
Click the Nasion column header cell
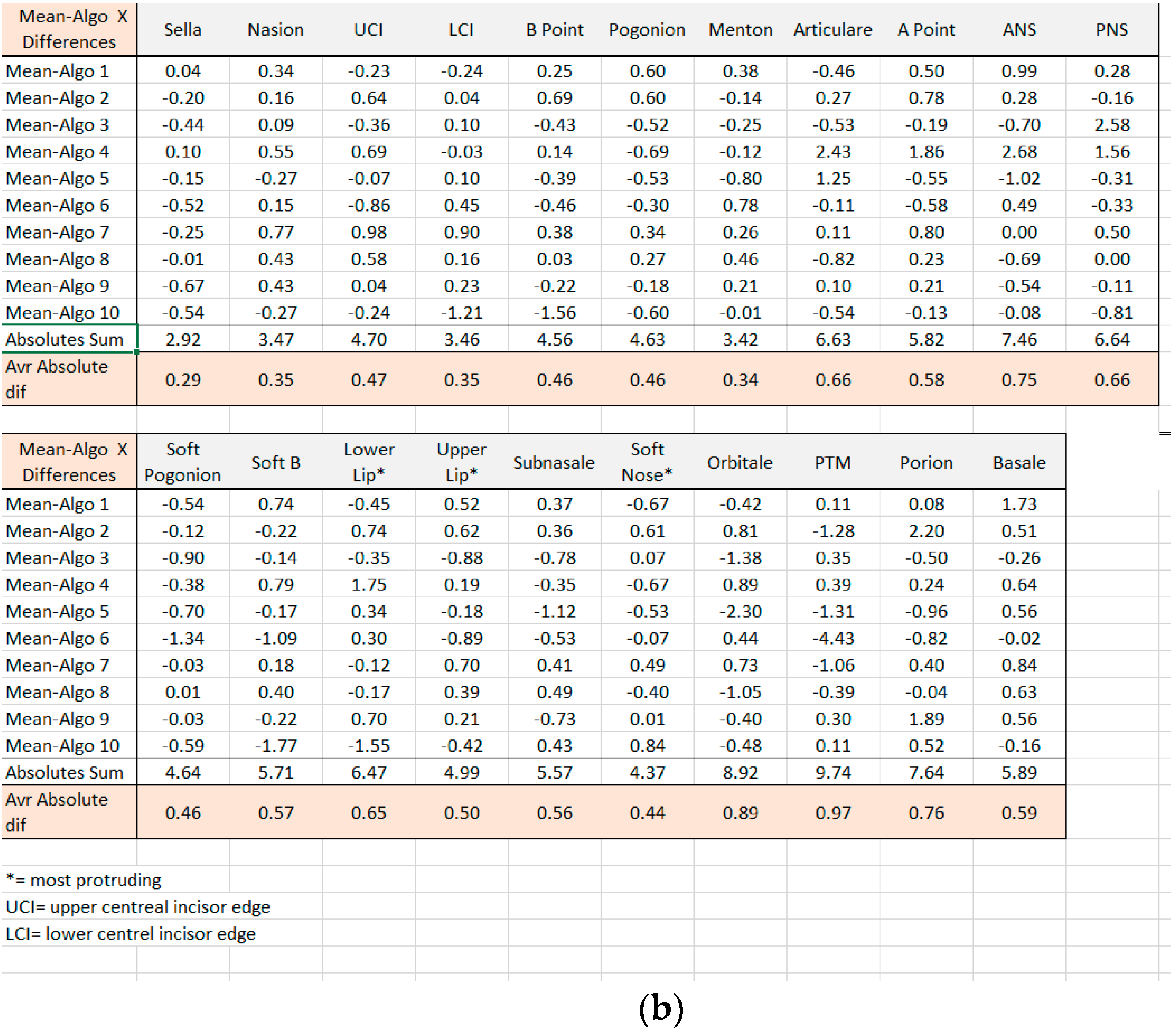coord(276,30)
